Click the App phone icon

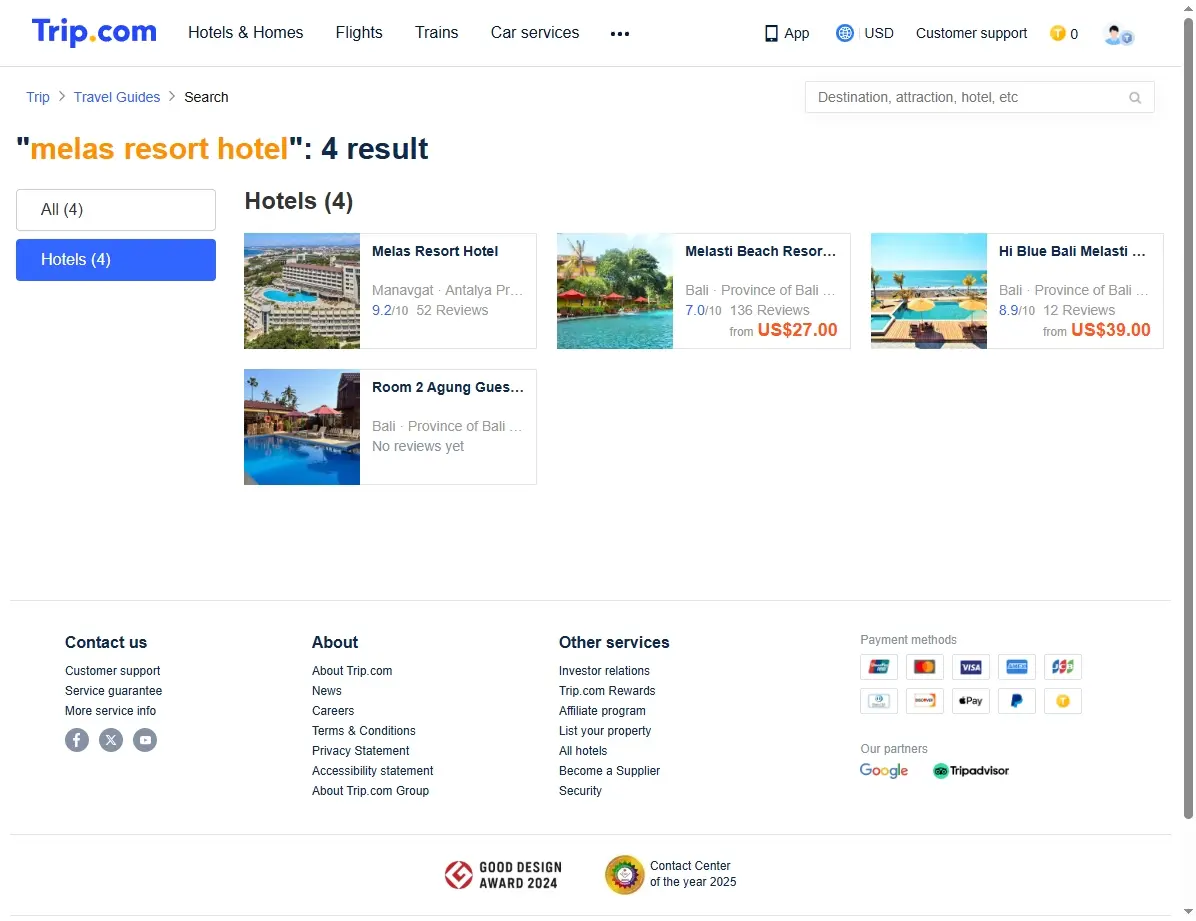[x=771, y=34]
